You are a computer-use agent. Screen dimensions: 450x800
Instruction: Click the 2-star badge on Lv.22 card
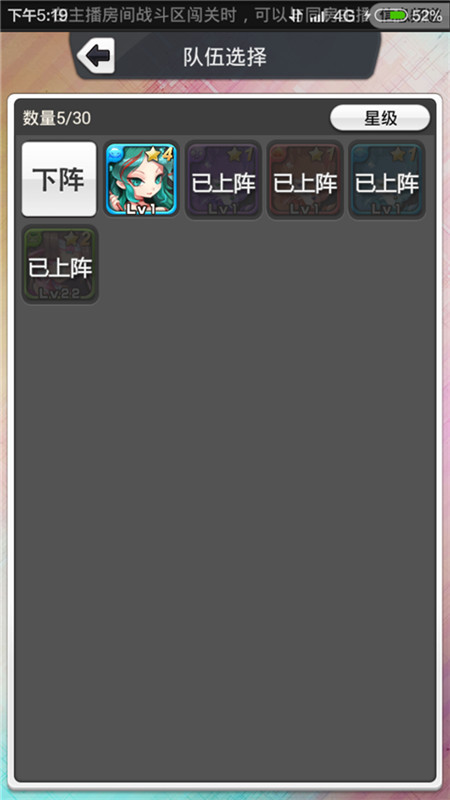78,238
